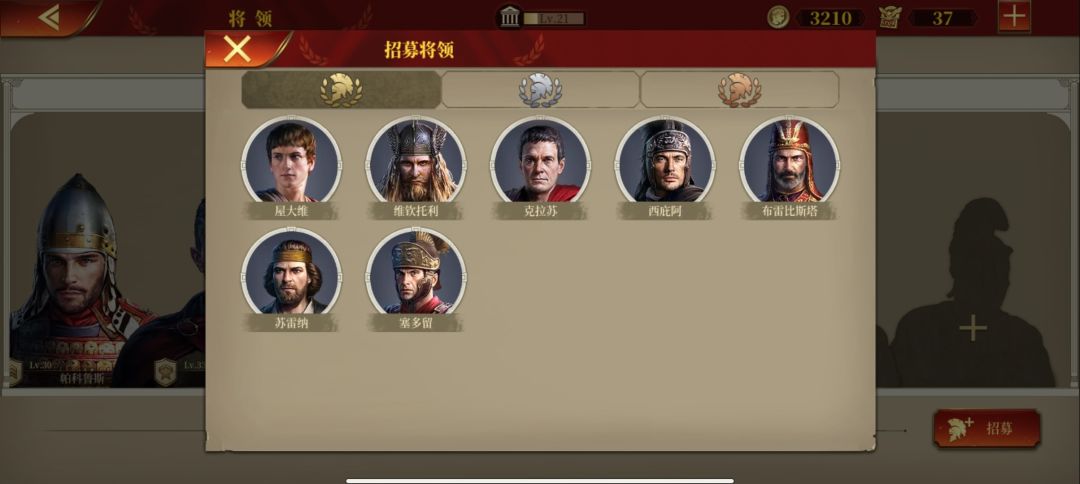Click the red plus add-resources button
Screen dimensions: 1080x484
coord(1014,17)
